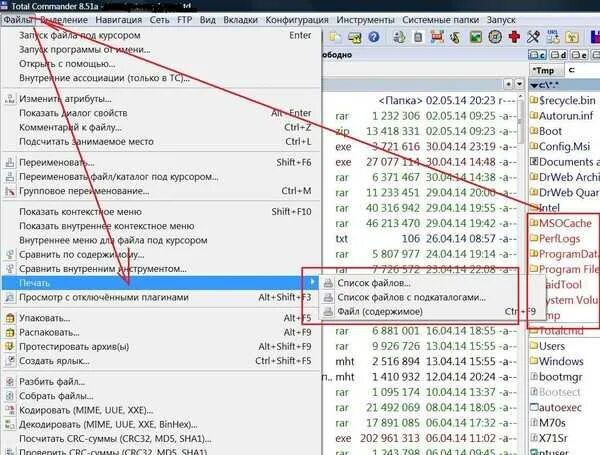Select the autoexec file
Viewport: 600px width, 455px height.
[x=556, y=408]
